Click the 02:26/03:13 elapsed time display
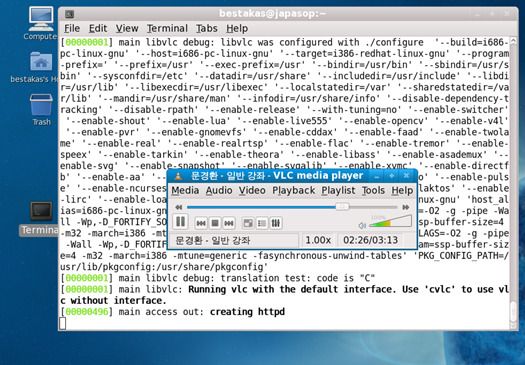 click(x=370, y=240)
